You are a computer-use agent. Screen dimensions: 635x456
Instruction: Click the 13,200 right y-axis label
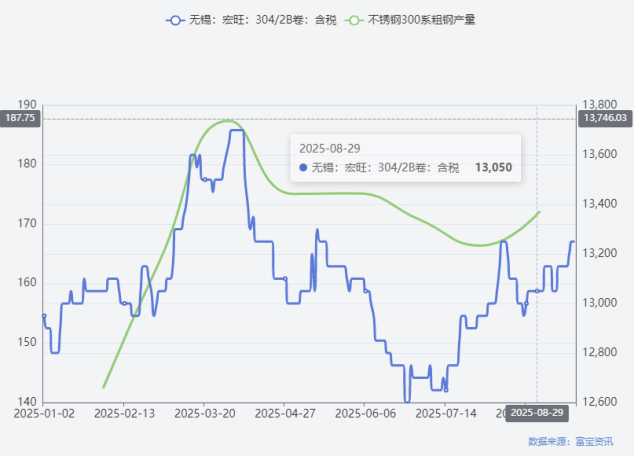coord(599,253)
